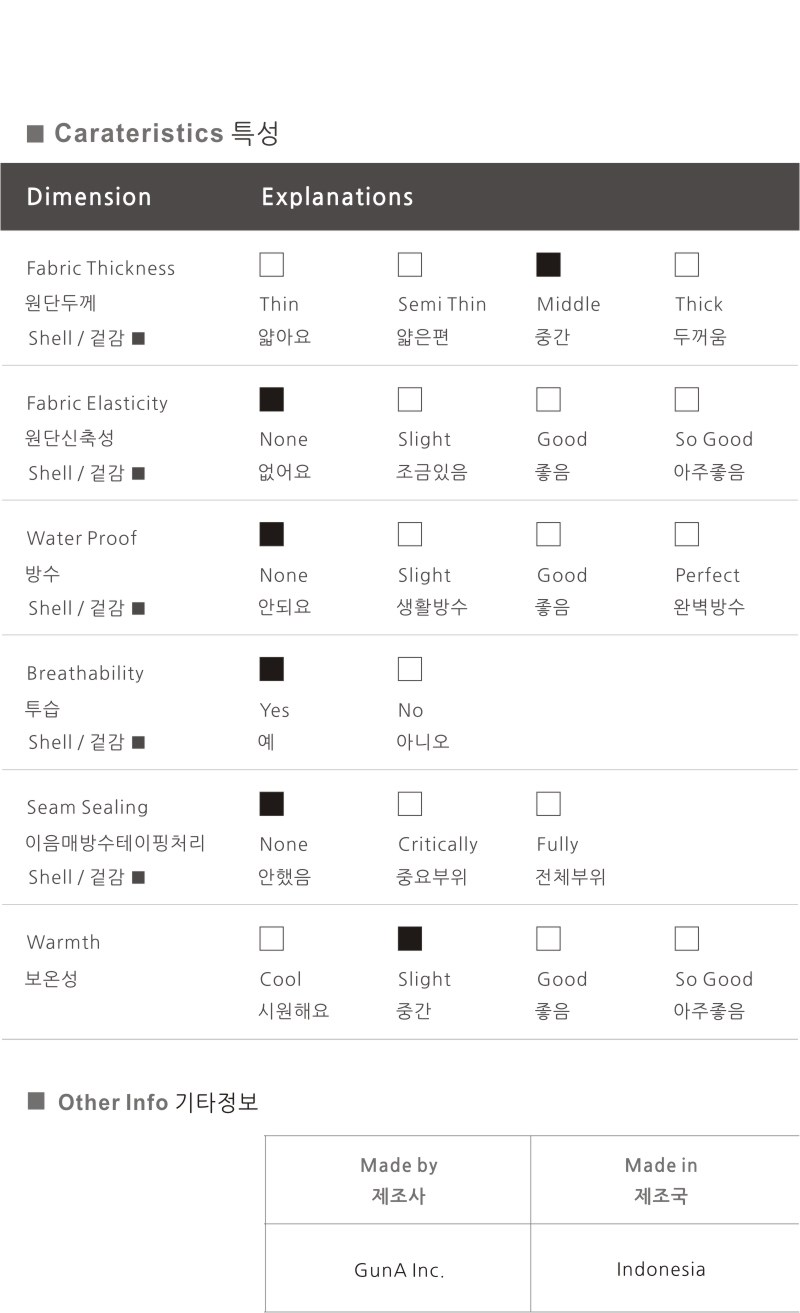Click the GunA Inc. manufacturer cell

tap(398, 1271)
